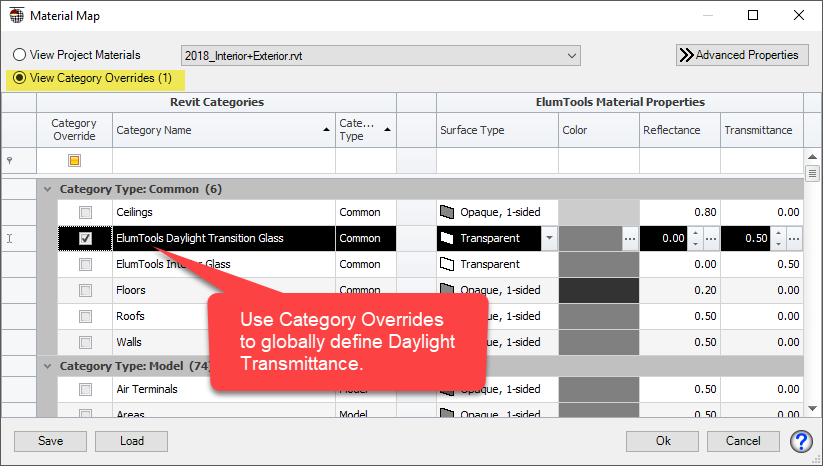
Task: Click the Category Name filter field
Action: pos(224,161)
